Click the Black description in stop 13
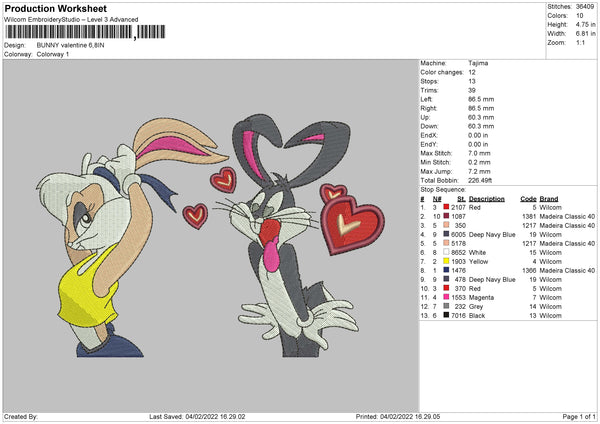 click(x=477, y=315)
